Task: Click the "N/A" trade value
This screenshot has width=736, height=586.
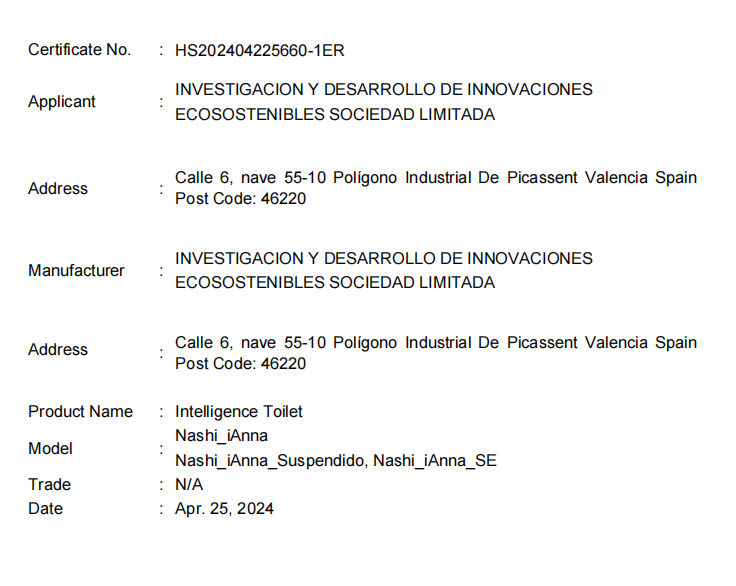Action: pos(189,484)
